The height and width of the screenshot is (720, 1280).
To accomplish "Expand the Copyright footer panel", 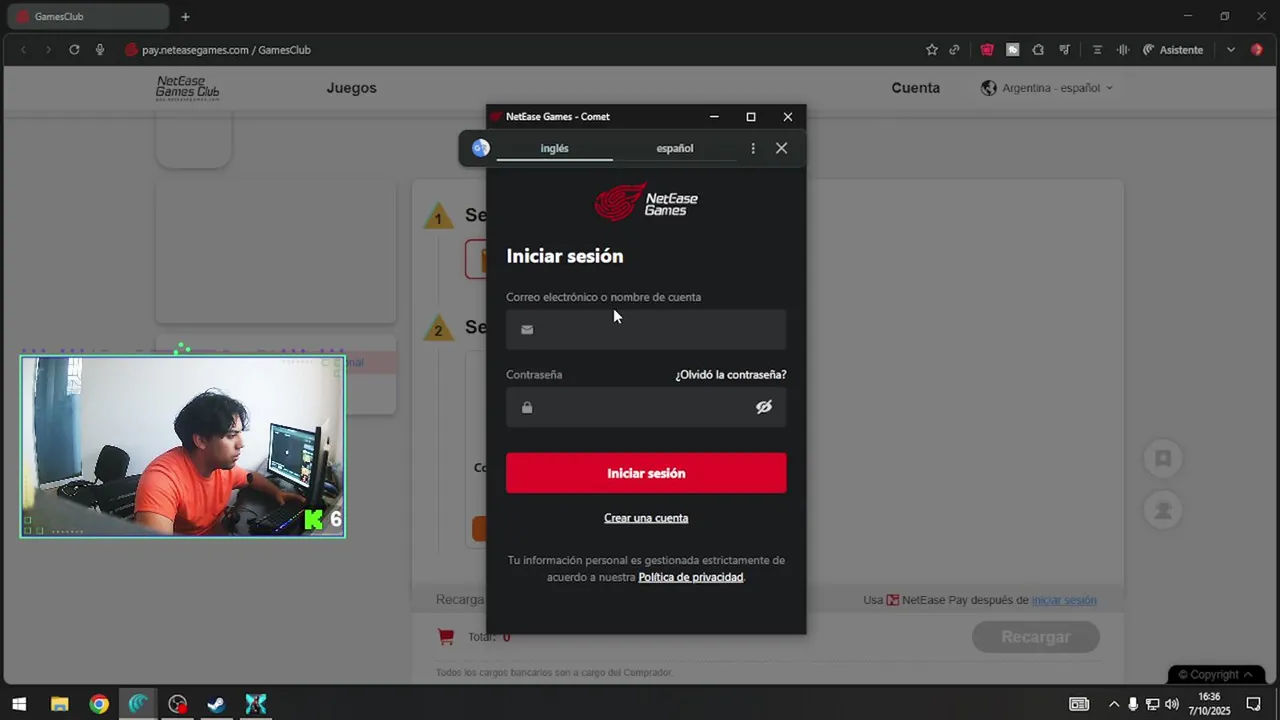I will pyautogui.click(x=1216, y=674).
